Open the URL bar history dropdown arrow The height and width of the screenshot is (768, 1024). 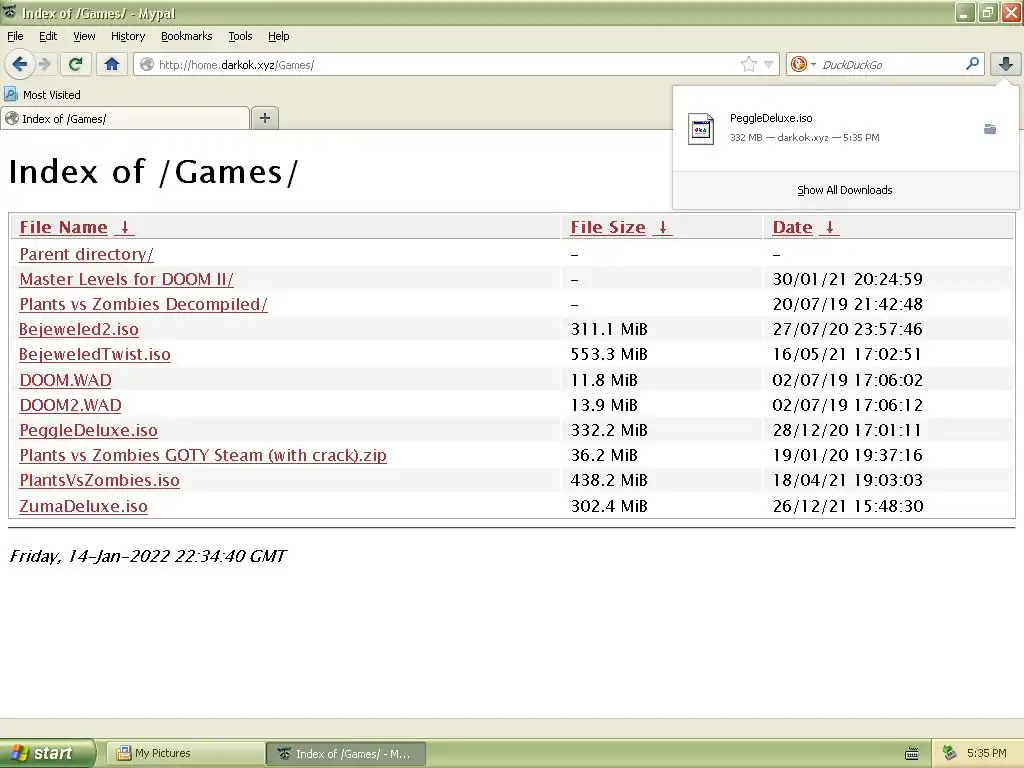769,64
